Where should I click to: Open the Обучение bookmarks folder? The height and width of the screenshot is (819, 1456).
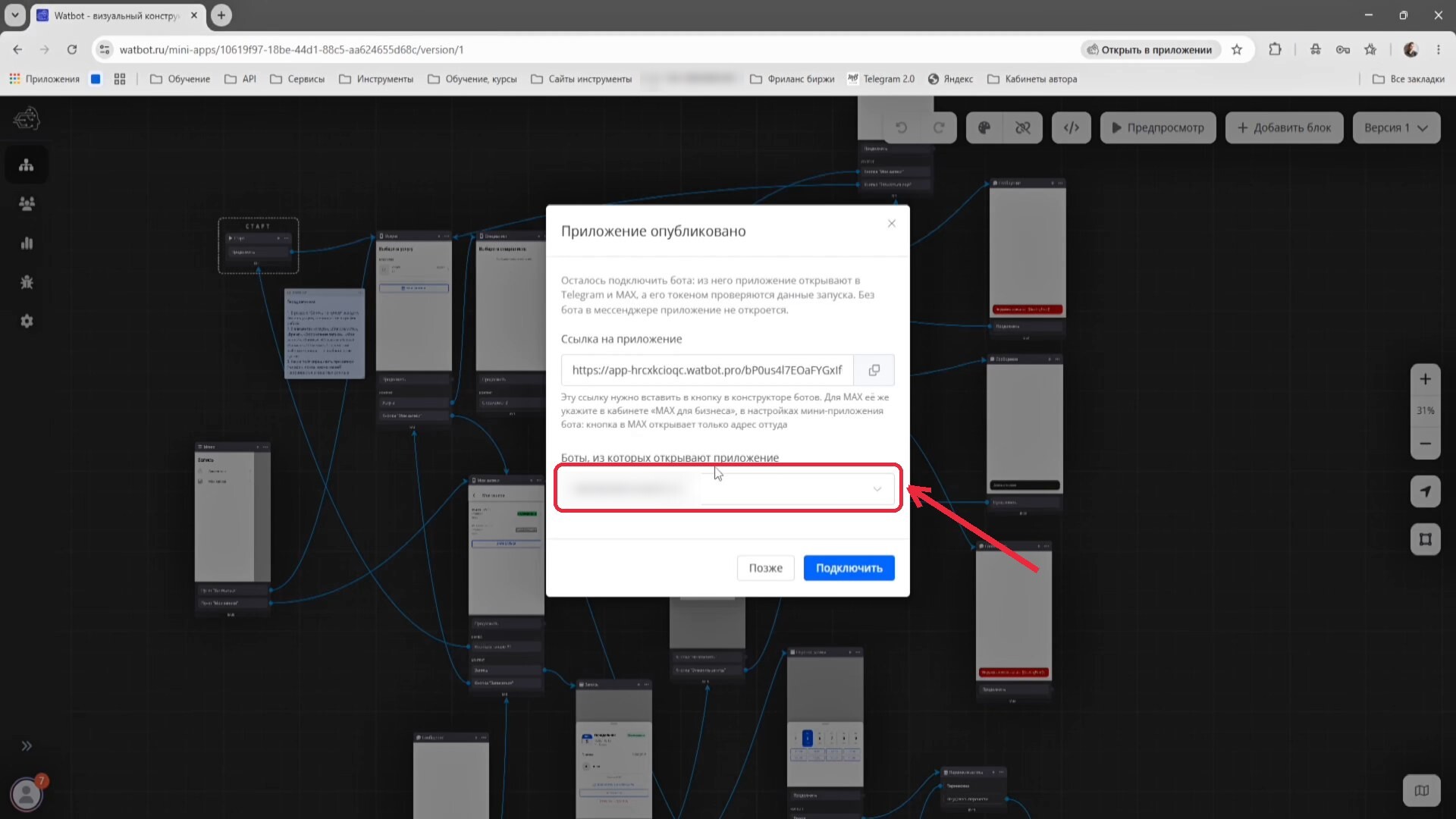[x=180, y=79]
